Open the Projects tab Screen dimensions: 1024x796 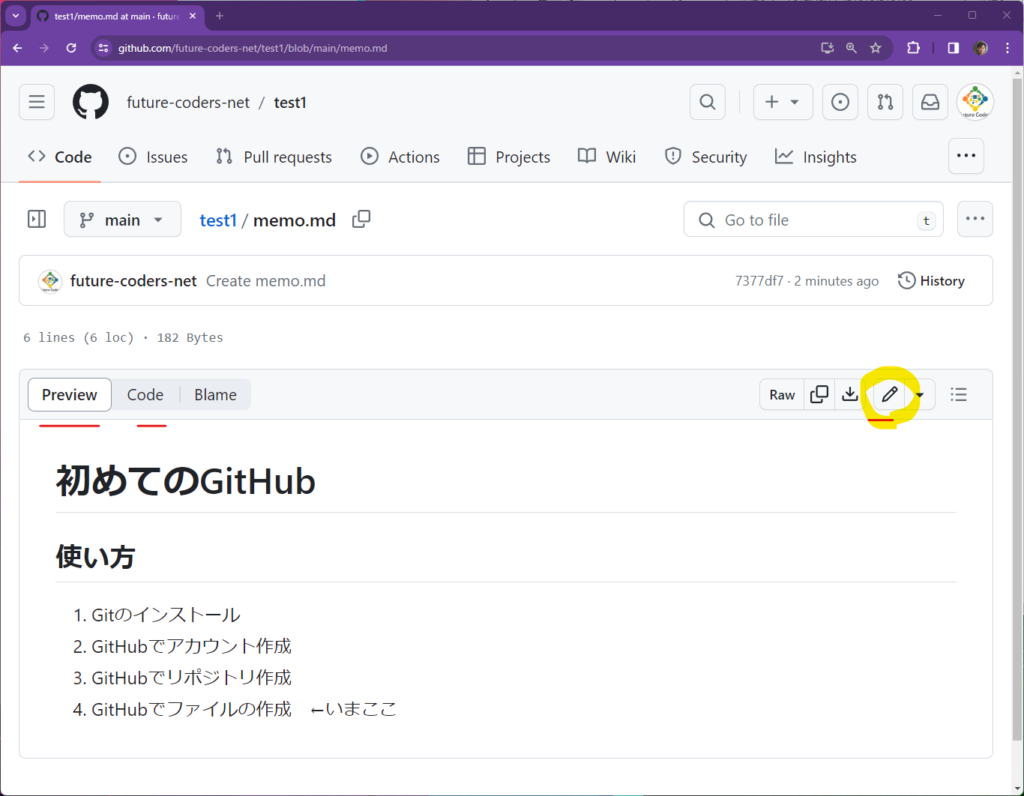pos(509,157)
